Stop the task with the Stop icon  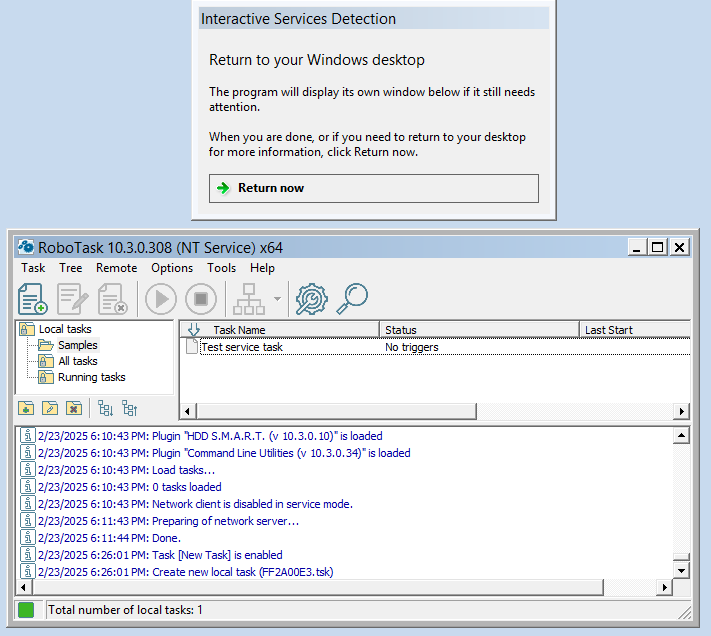pyautogui.click(x=201, y=299)
